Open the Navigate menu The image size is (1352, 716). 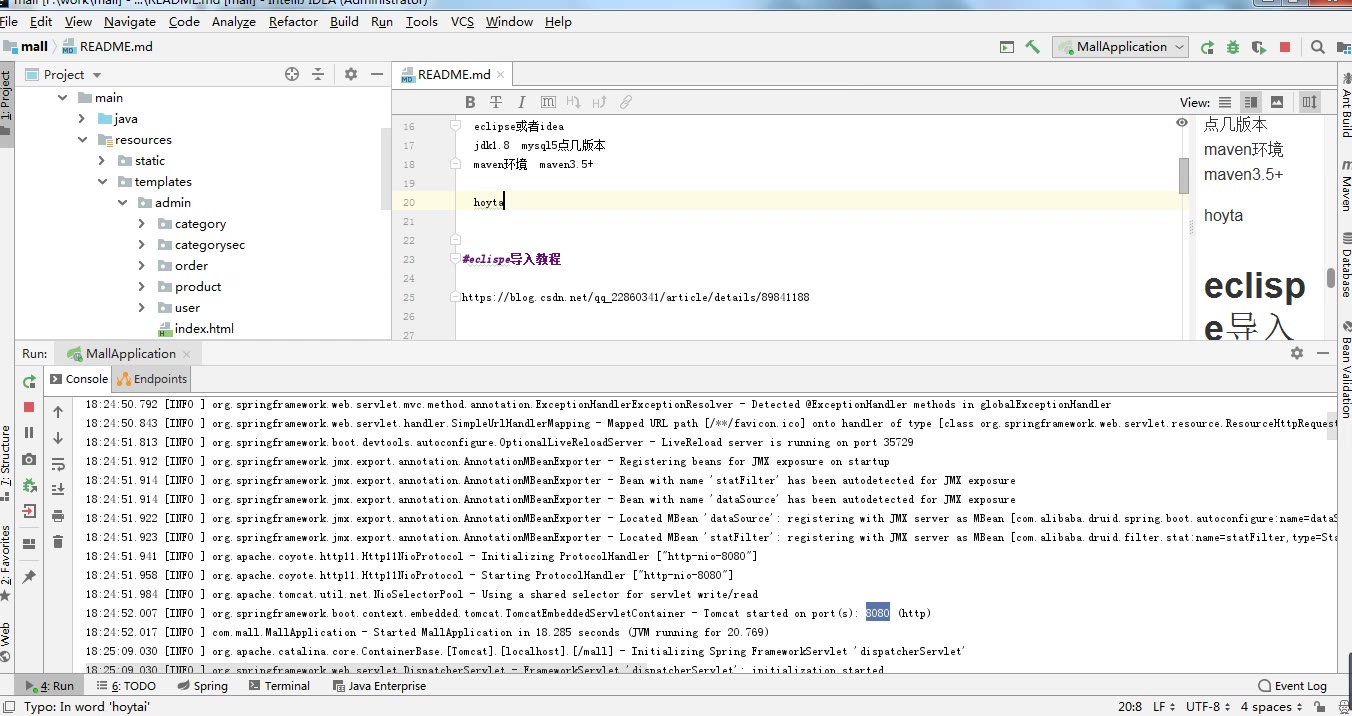coord(130,21)
